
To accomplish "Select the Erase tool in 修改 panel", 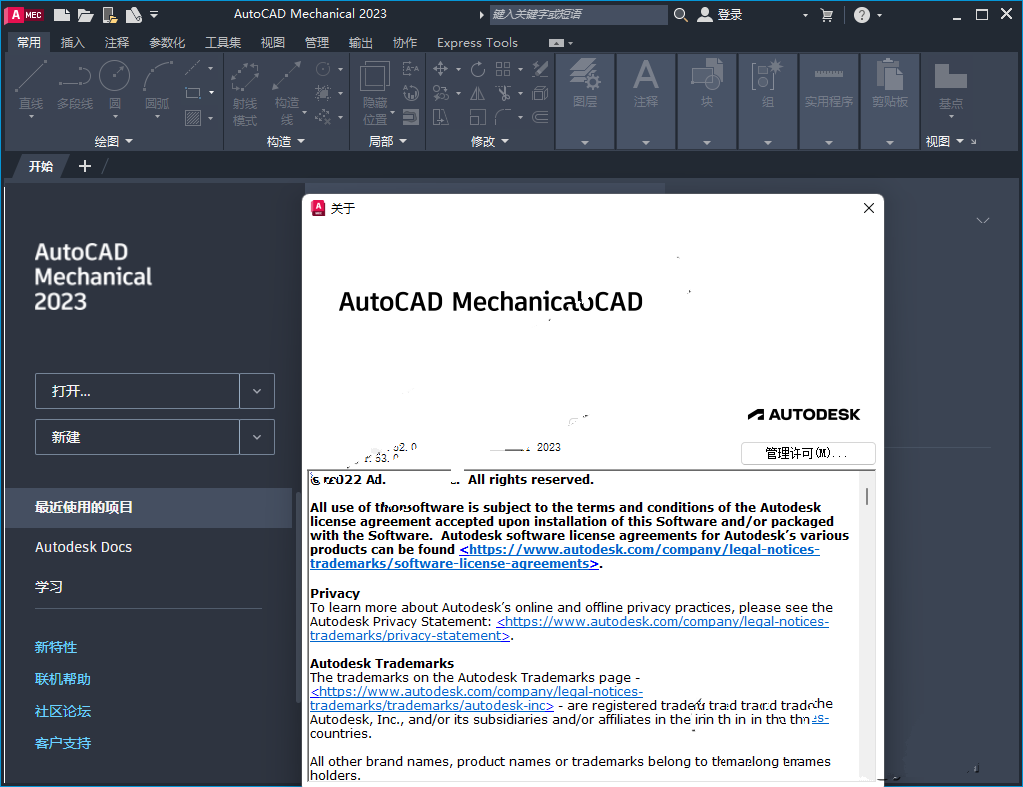I will click(x=540, y=69).
